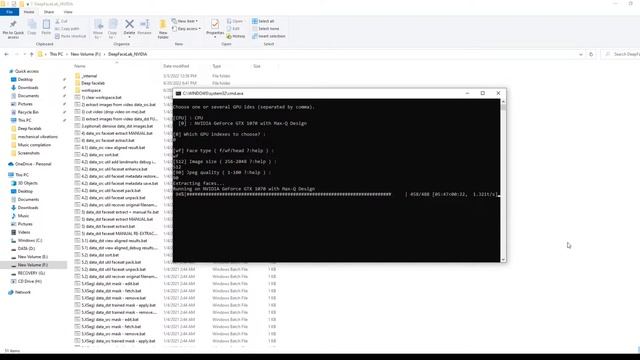Select Windows (C:) drive in sidebar
This screenshot has height=360, width=640.
point(30,240)
